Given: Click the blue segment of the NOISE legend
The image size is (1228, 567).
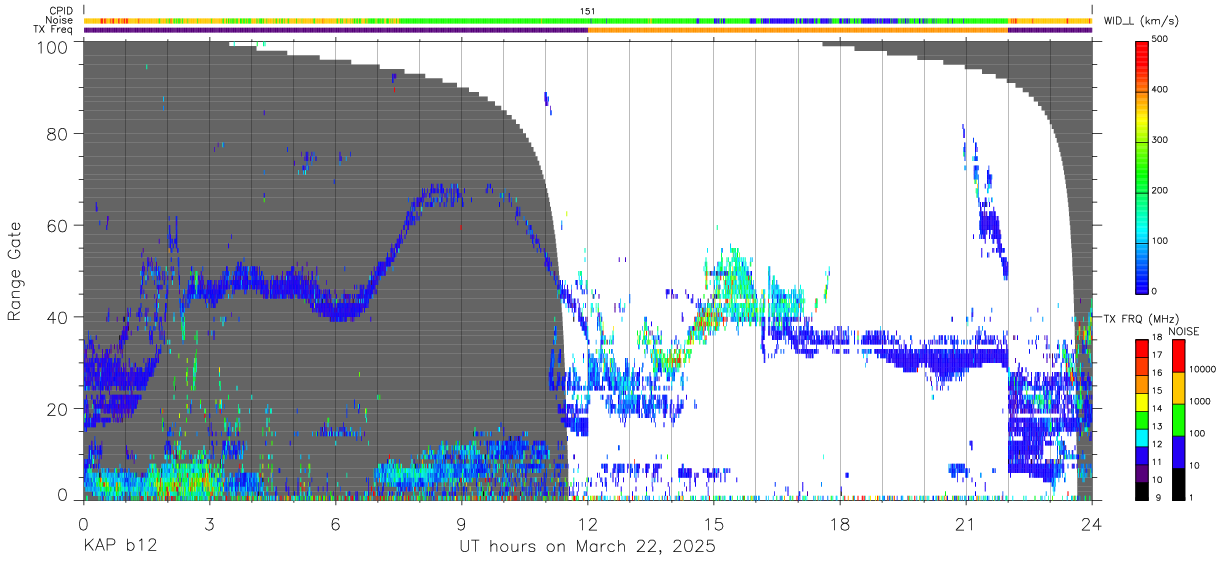Looking at the screenshot, I should [1178, 451].
